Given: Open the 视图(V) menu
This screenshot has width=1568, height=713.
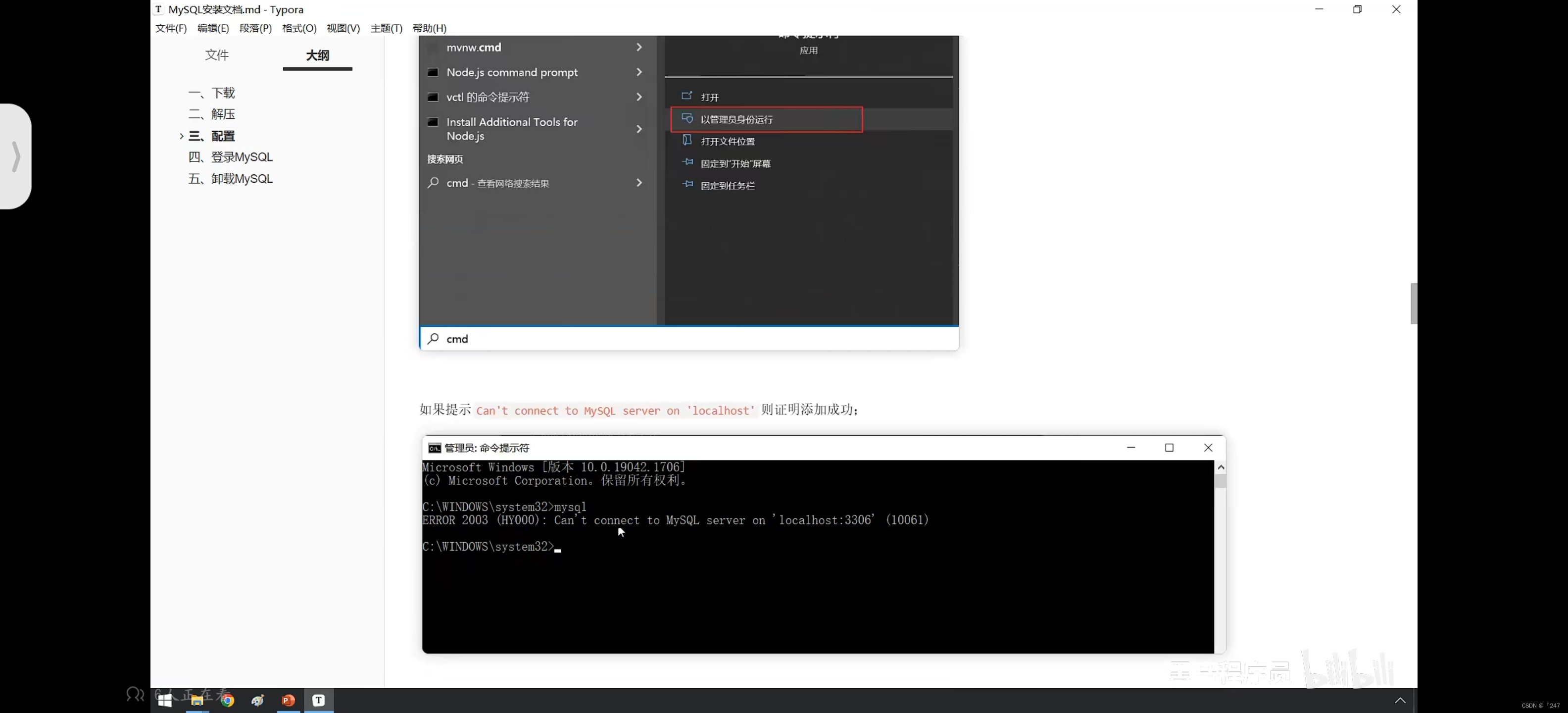Looking at the screenshot, I should pyautogui.click(x=343, y=28).
